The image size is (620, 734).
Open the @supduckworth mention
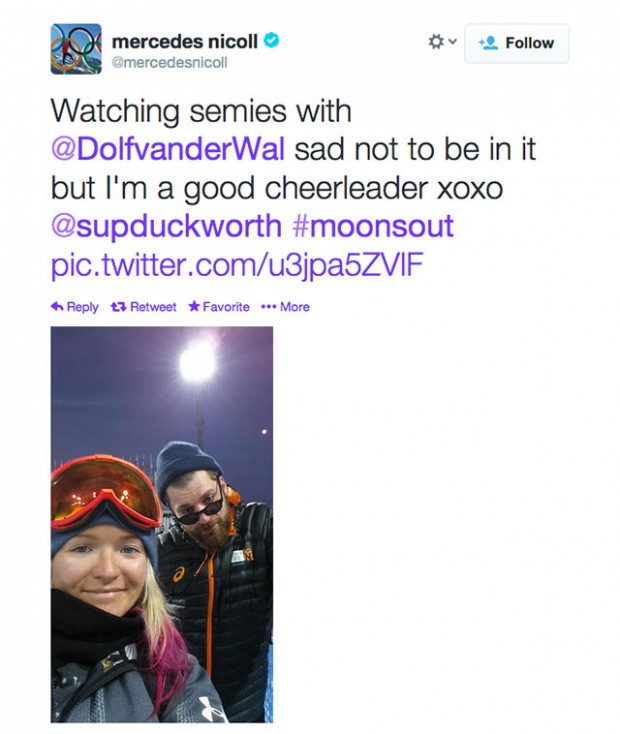pos(166,226)
